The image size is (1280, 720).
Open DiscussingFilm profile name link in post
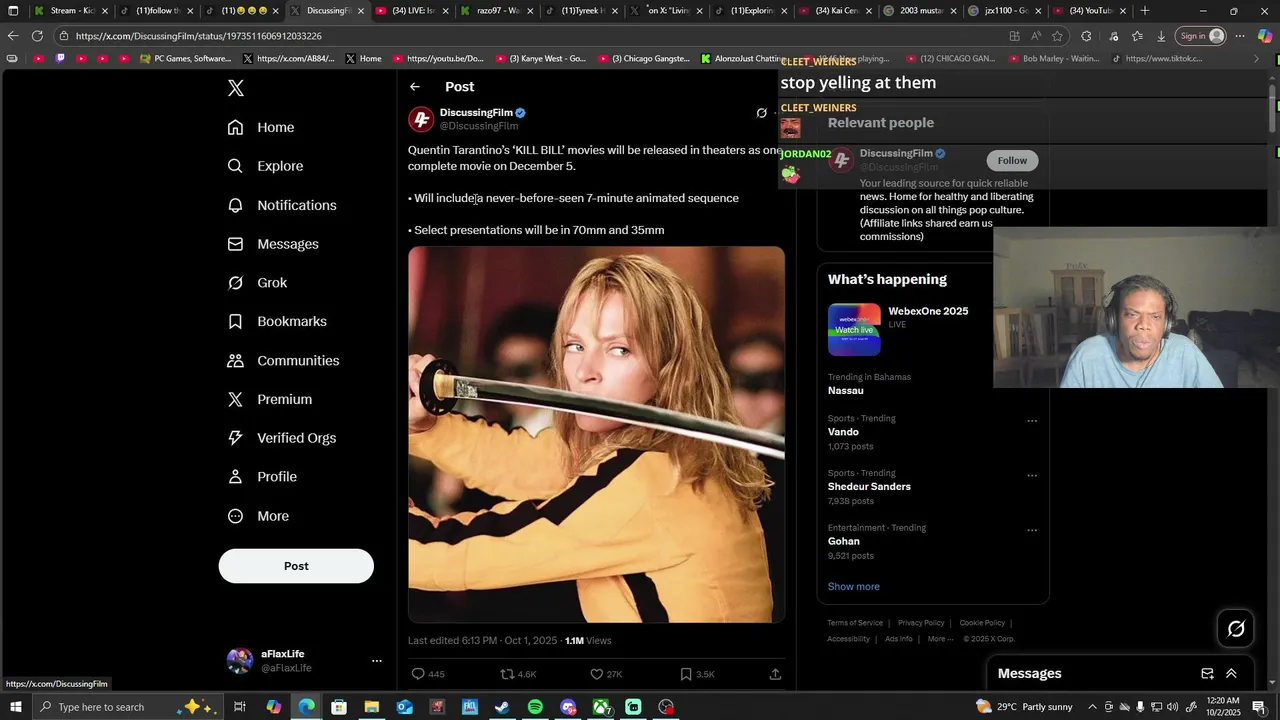[x=476, y=113]
